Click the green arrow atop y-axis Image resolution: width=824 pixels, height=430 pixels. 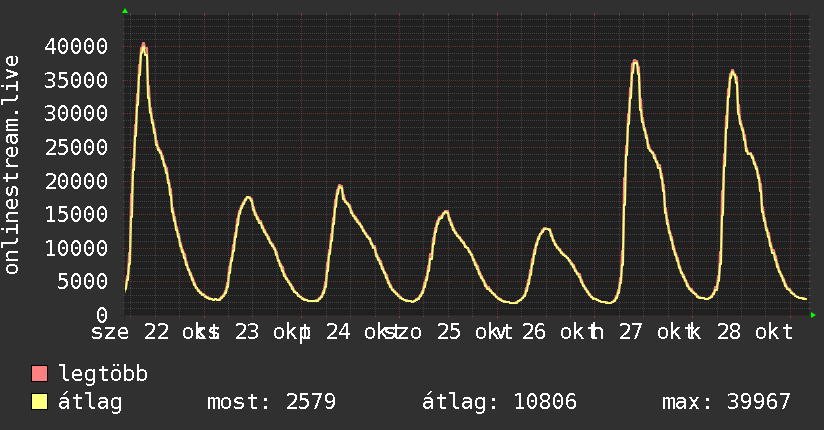coord(125,11)
